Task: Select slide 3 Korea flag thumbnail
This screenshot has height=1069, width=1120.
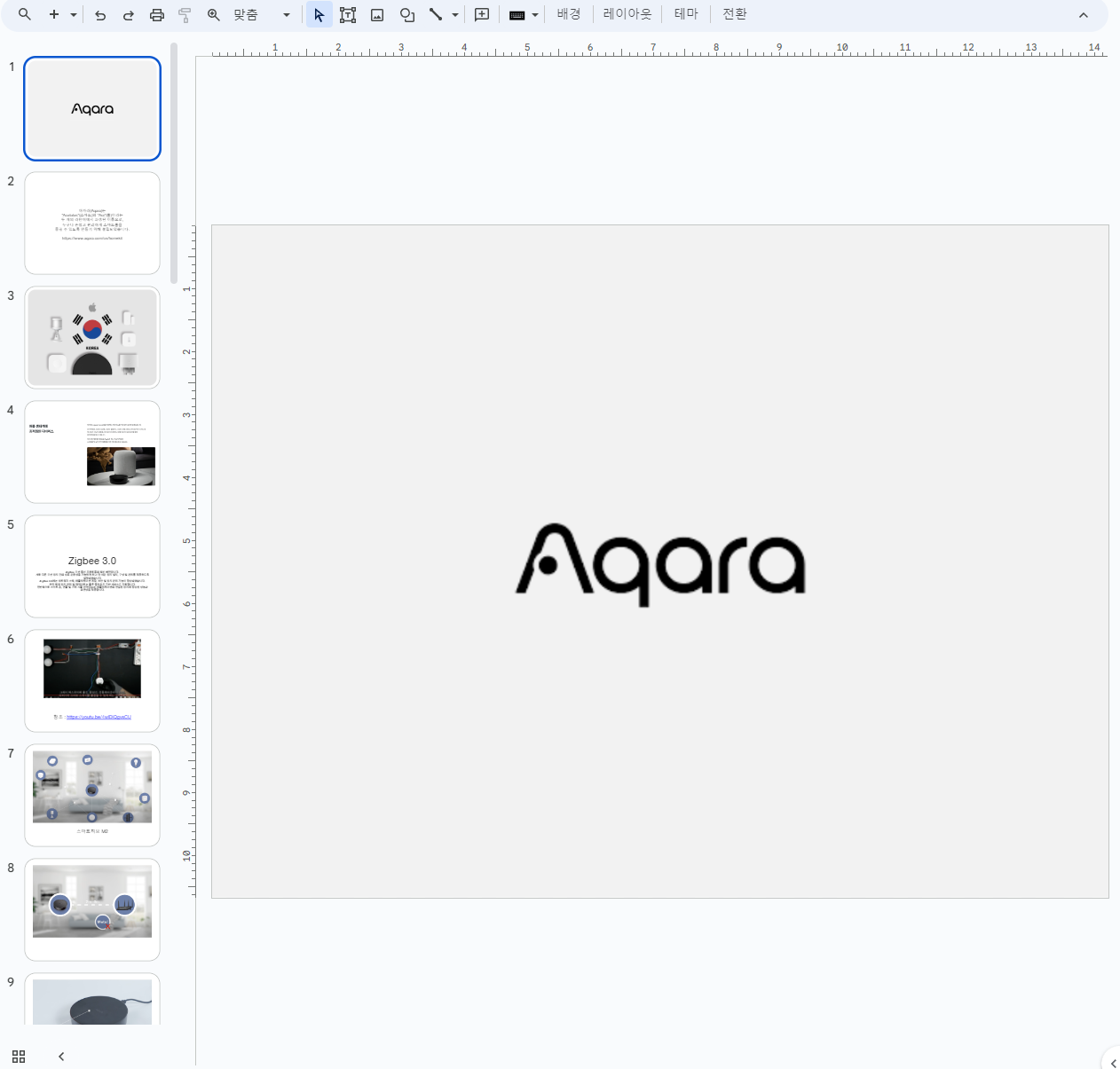Action: point(92,338)
